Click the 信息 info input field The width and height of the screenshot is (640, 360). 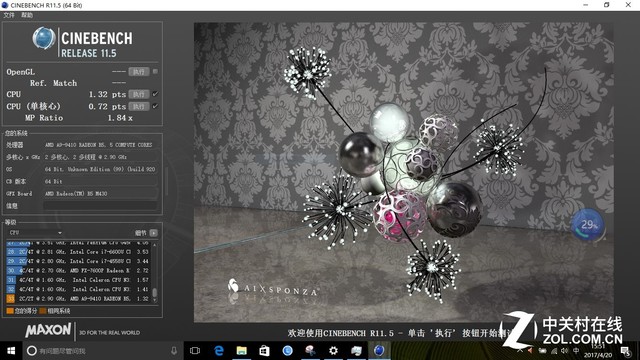(100, 206)
